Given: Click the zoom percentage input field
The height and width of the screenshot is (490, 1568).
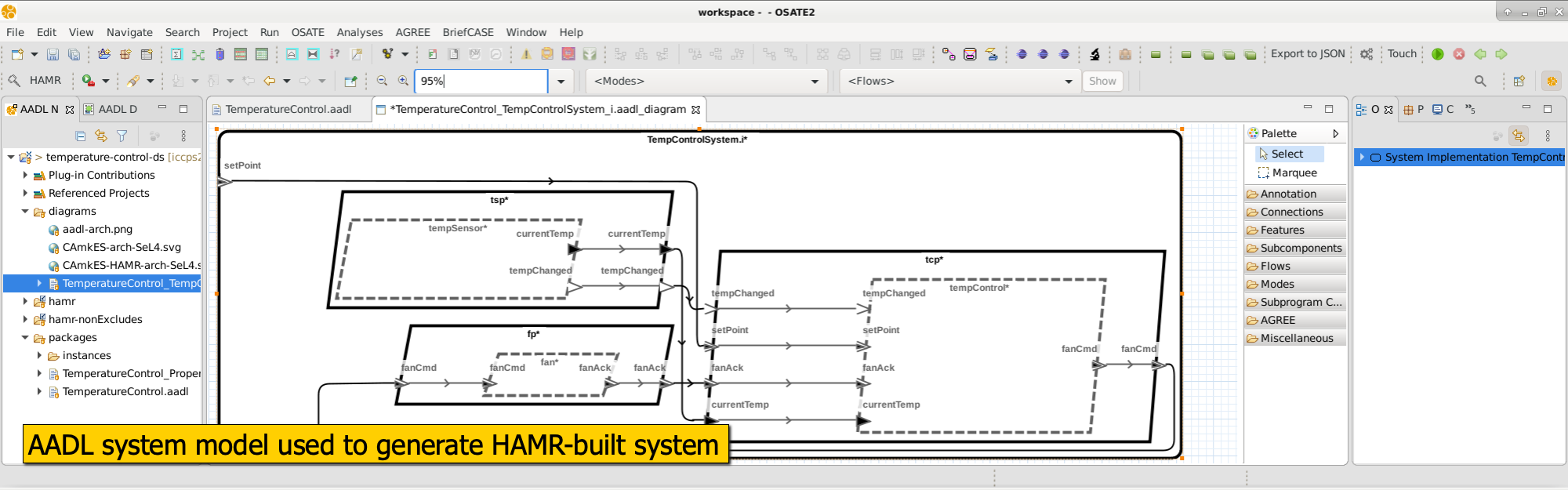Looking at the screenshot, I should coord(481,81).
